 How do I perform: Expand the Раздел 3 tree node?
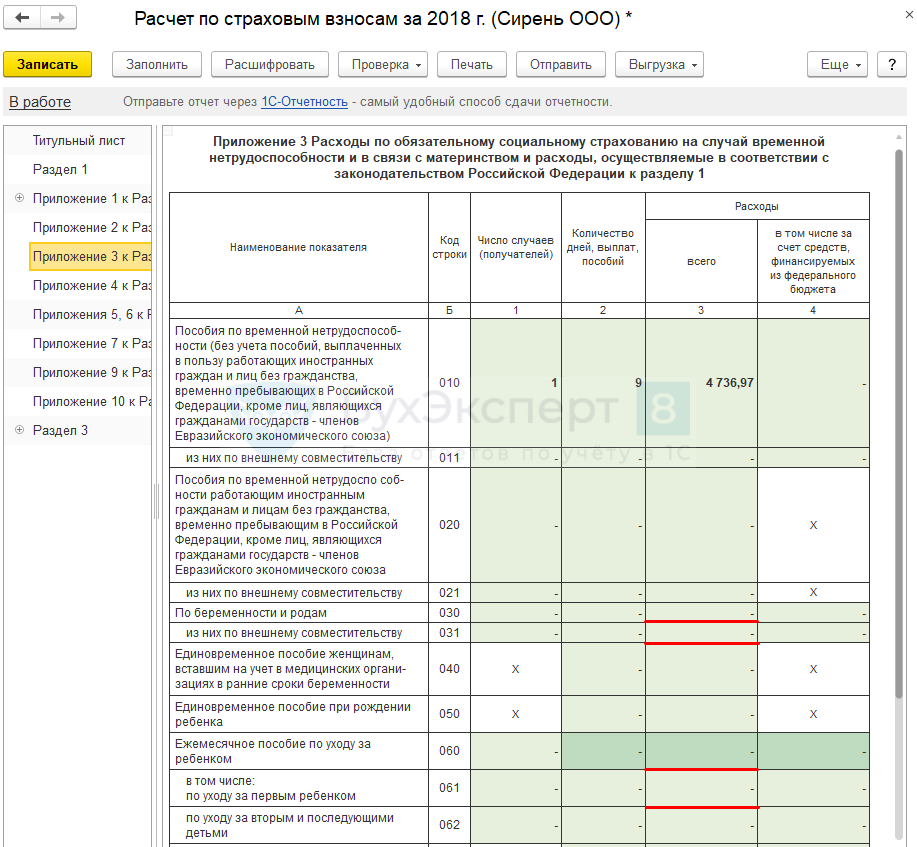tap(19, 430)
